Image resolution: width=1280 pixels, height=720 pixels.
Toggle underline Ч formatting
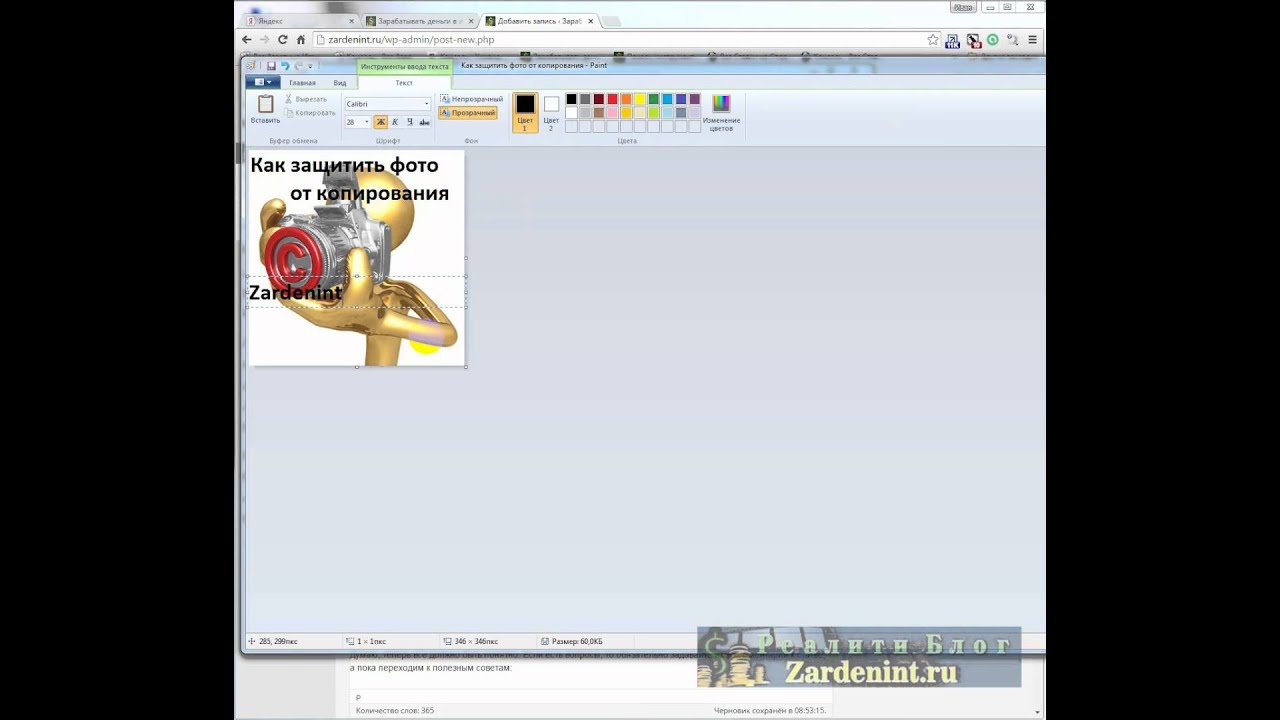tap(409, 122)
